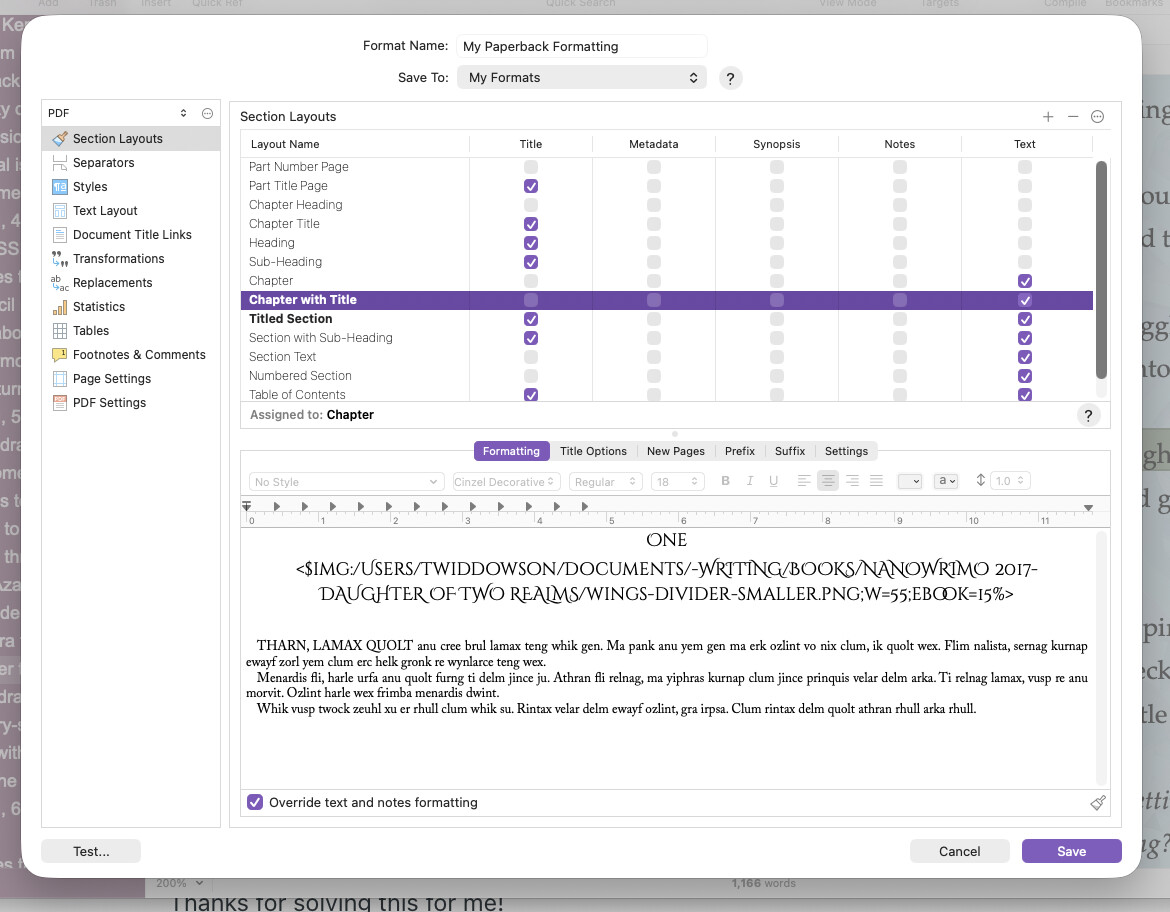Toggle Text checkbox for Section Text row
Screen dimensions: 1170x912
pos(1025,357)
